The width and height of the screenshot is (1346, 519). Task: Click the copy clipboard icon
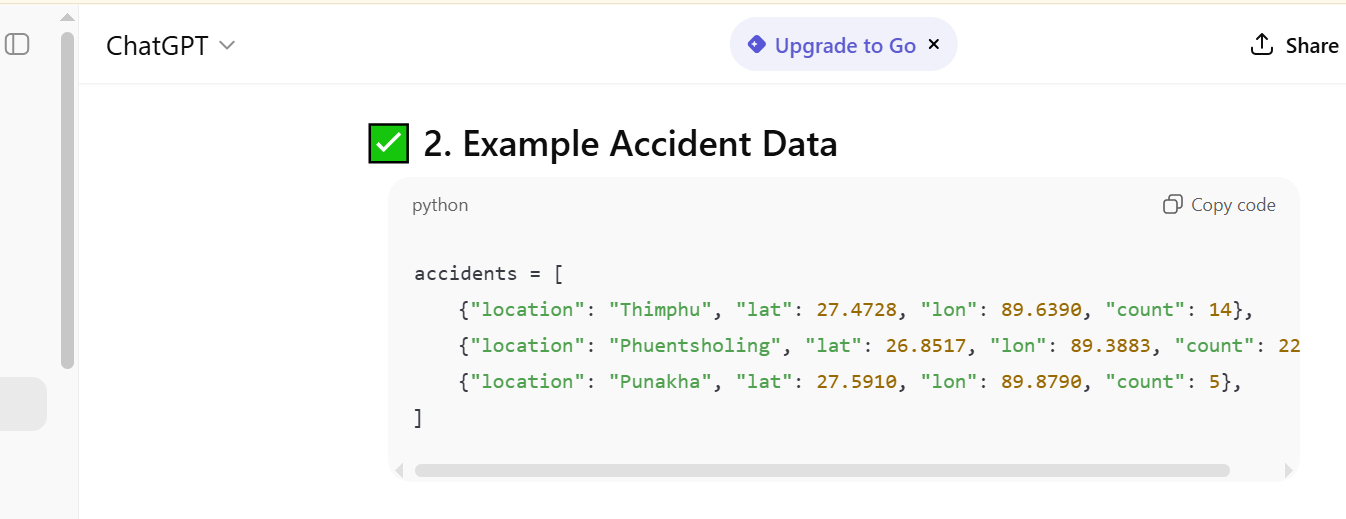[x=1173, y=205]
